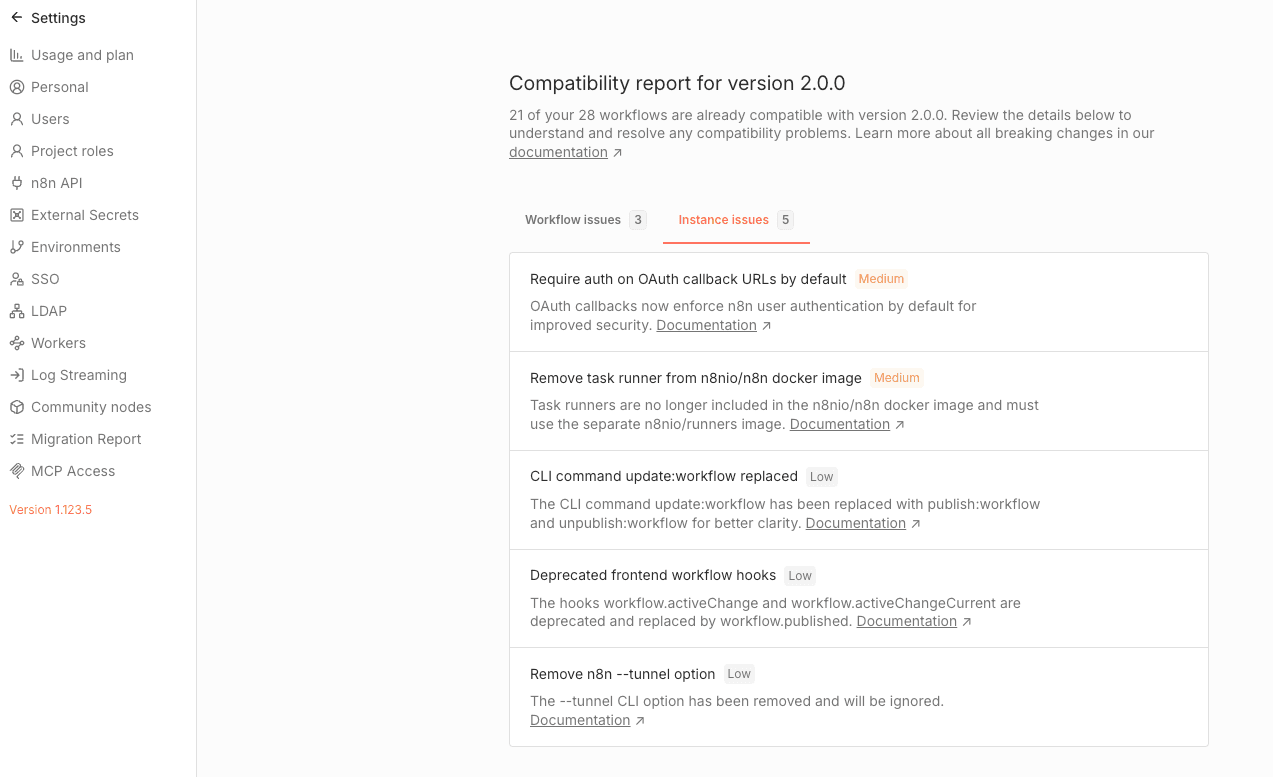This screenshot has height=777, width=1273.
Task: Switch to the Workflow issues tab
Action: coord(572,219)
